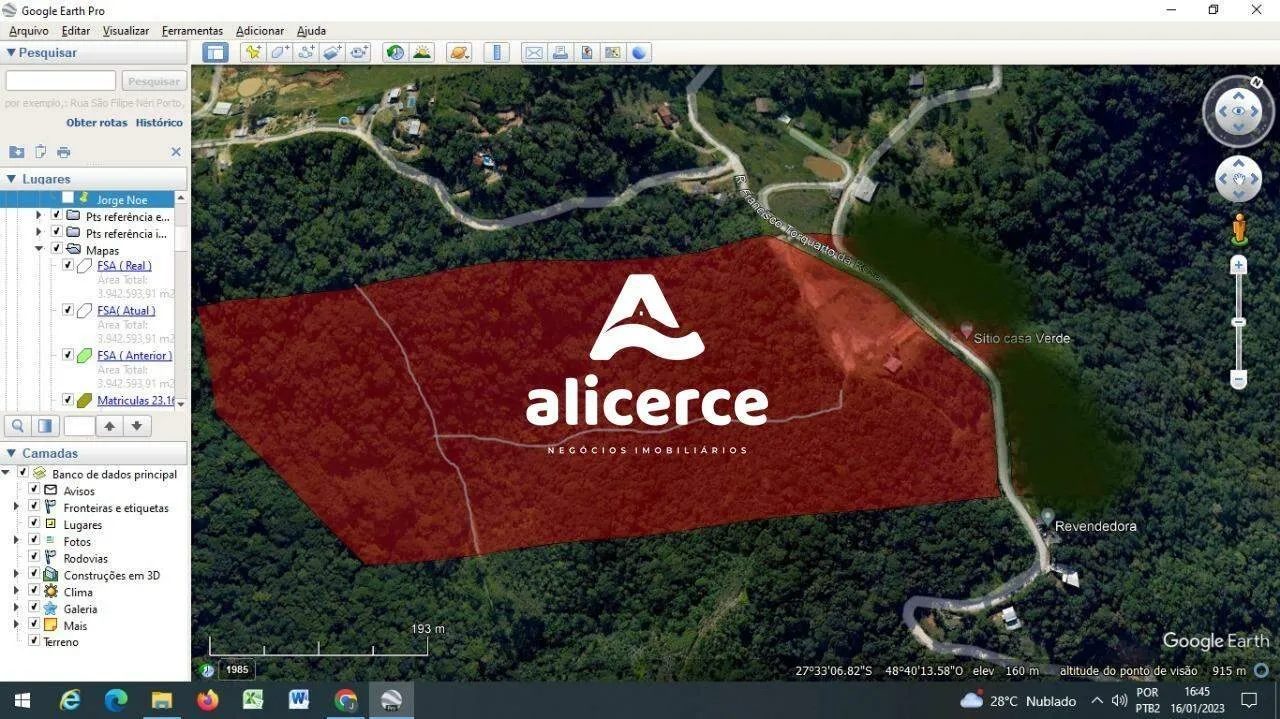Collapse the Lugares panel
This screenshot has width=1280, height=719.
click(11, 179)
